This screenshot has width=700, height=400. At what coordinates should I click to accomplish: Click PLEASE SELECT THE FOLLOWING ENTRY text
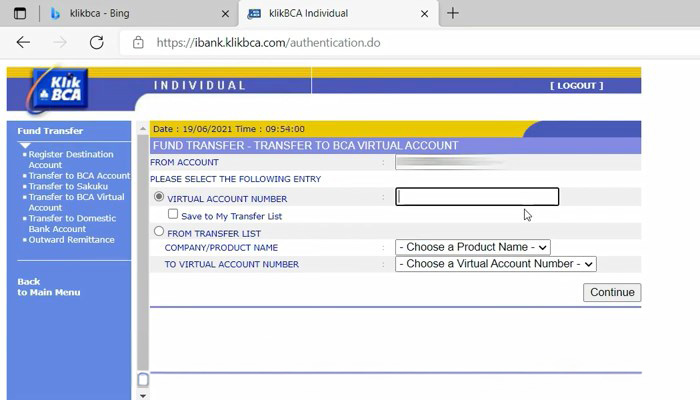click(235, 179)
